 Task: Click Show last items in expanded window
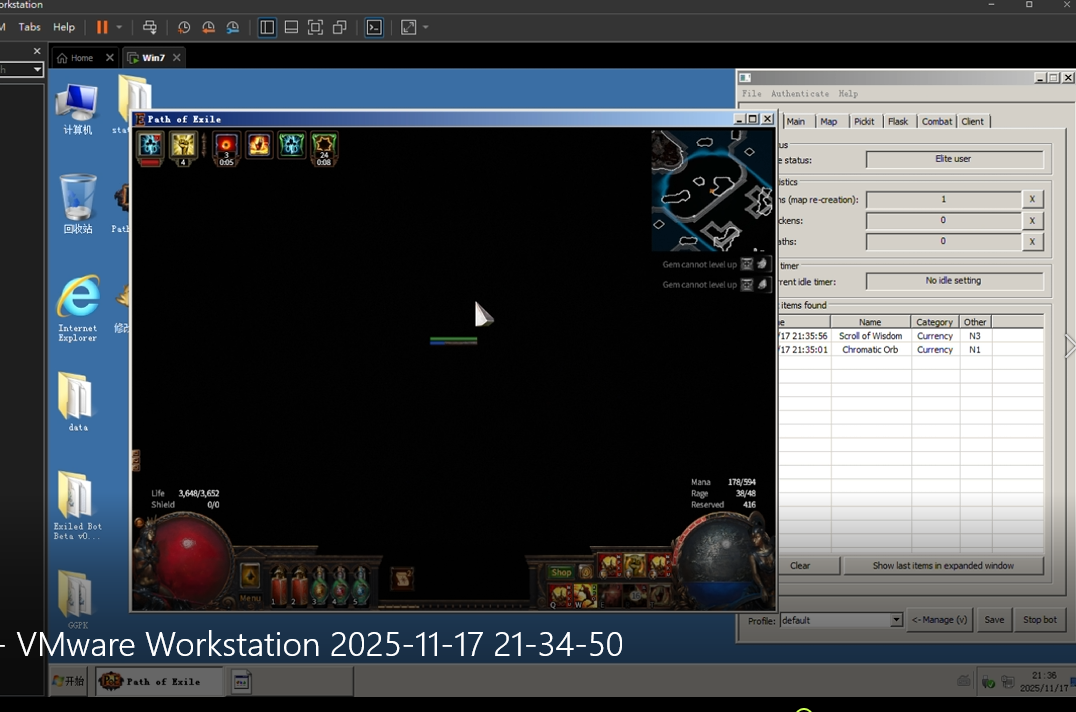tap(942, 565)
